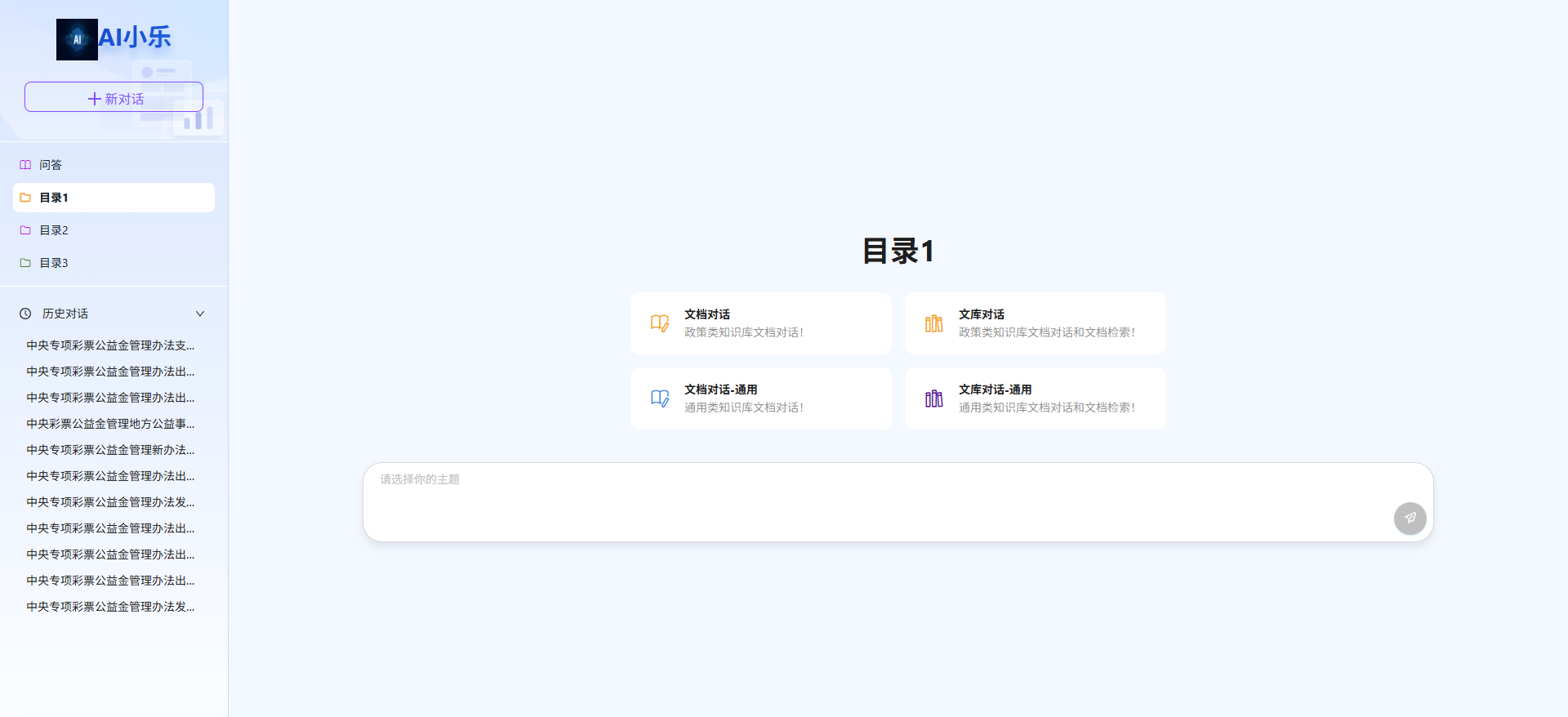Click the blue book icon for 文档对话-通用
1568x717 pixels.
pyautogui.click(x=660, y=399)
